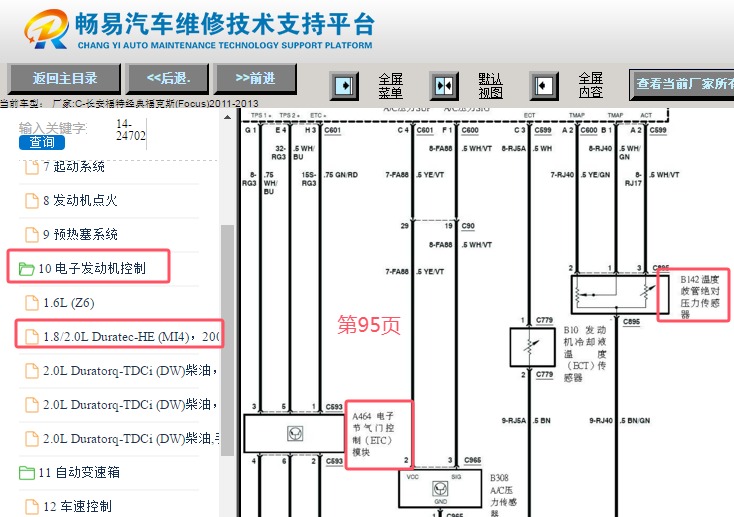
Task: Click document icon beside 7 起动系统
Action: point(31,167)
